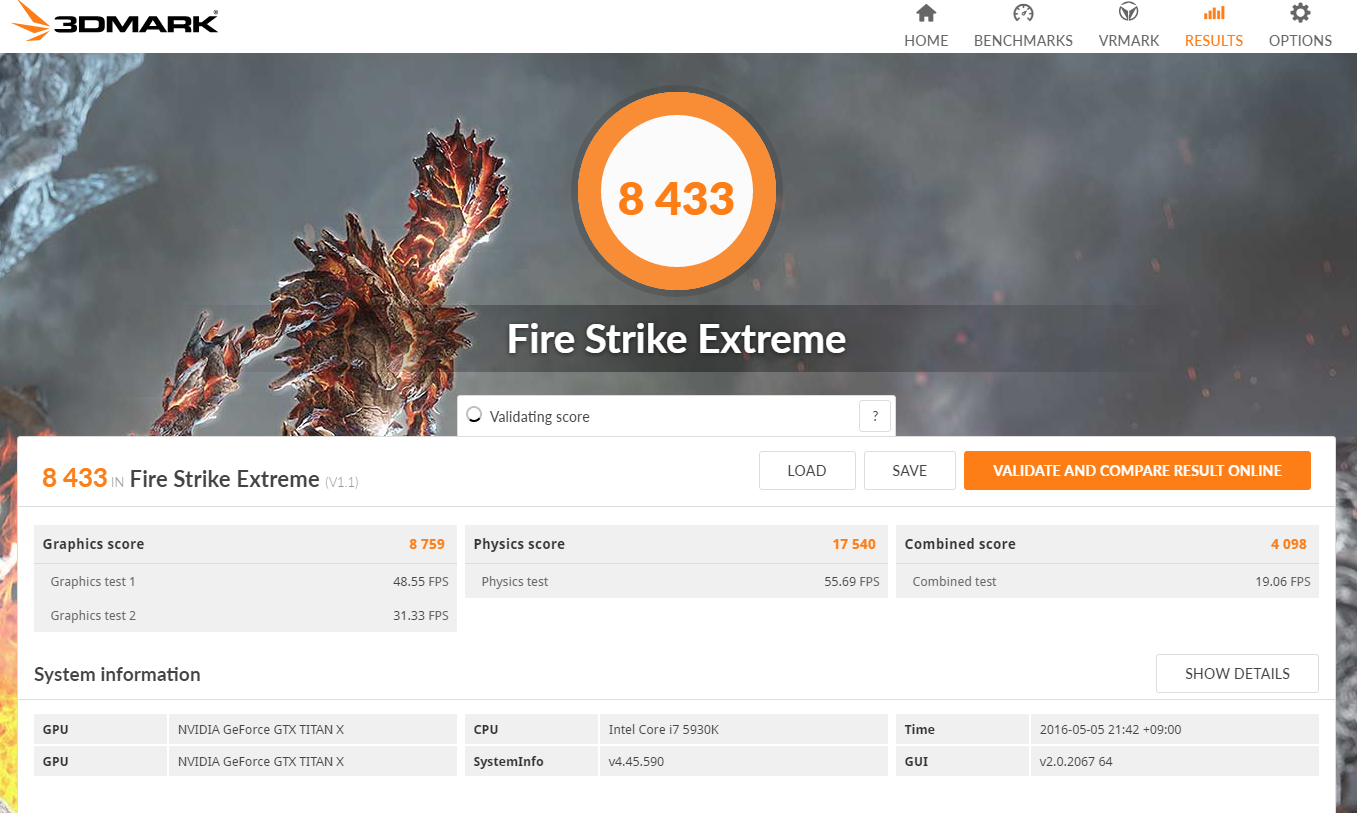Viewport: 1357px width, 813px height.
Task: Click the 55.69 FPS value
Action: (852, 582)
